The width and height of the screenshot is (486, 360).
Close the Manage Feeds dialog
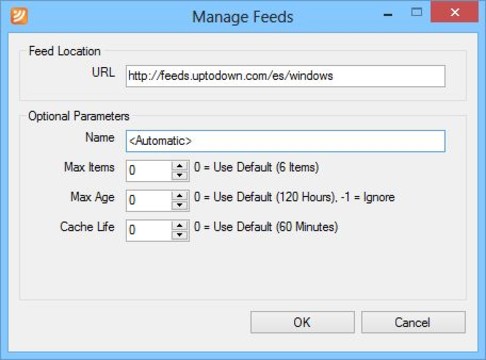[454, 12]
